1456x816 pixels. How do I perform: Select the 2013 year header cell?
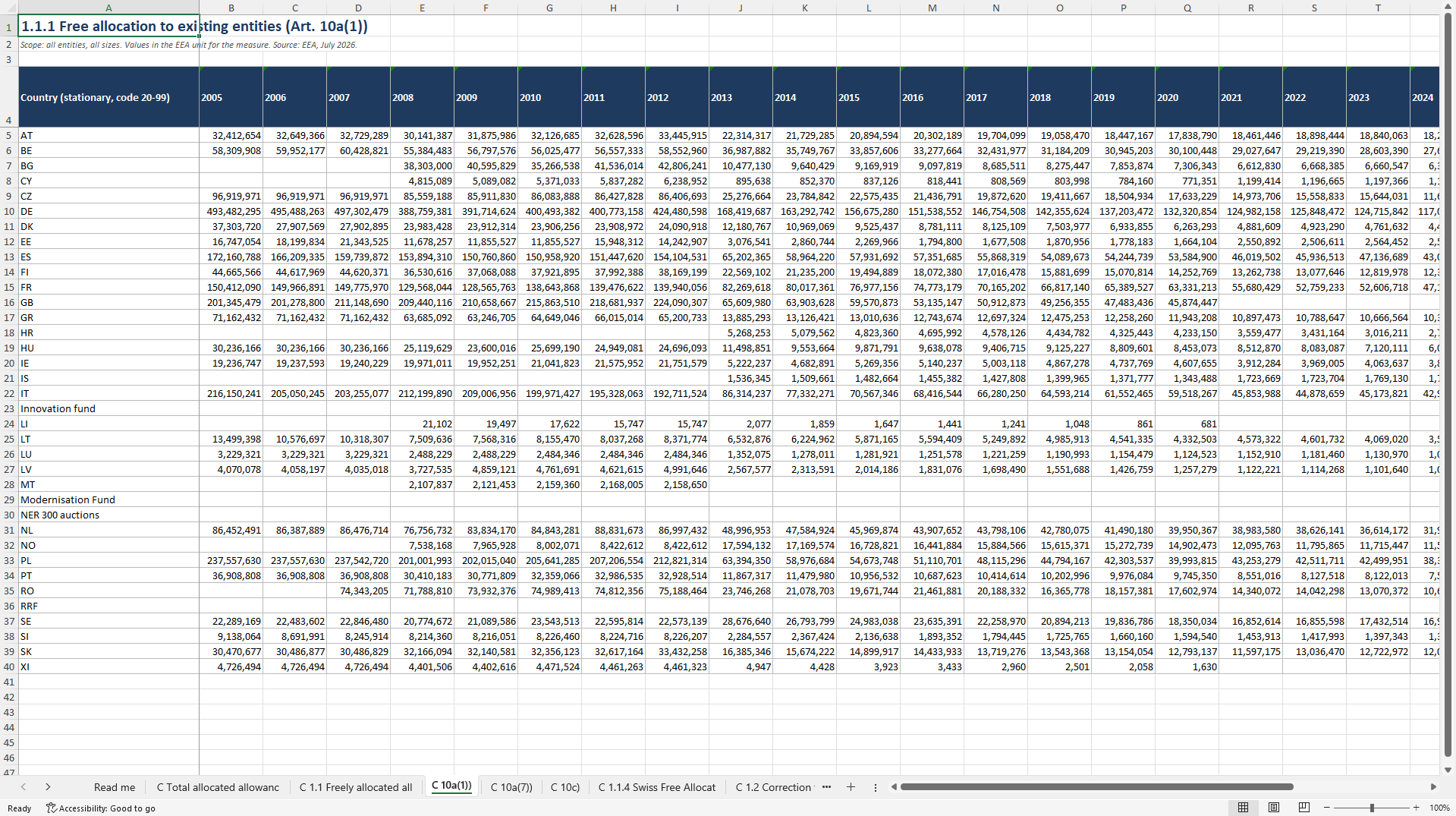point(741,97)
